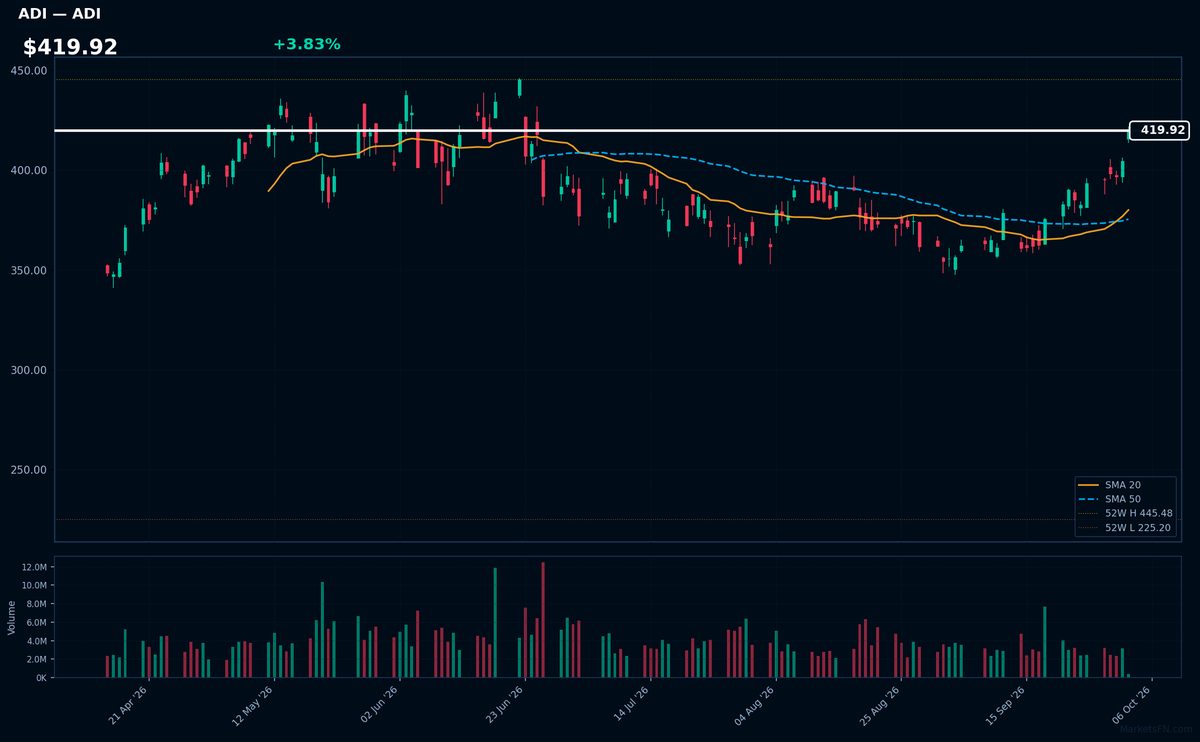The width and height of the screenshot is (1200, 742).
Task: Click the tallest red volume bar near 23 Jun
Action: click(x=543, y=620)
